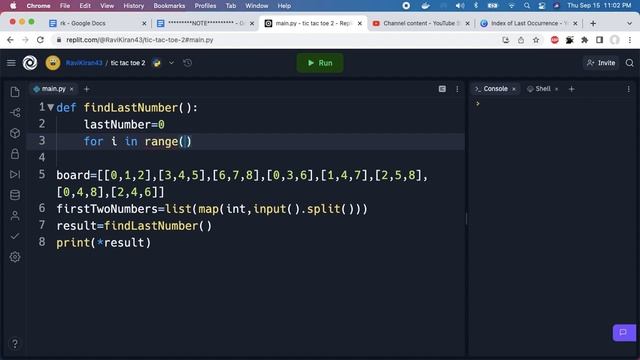Open Debugger sidebar icon
The image size is (640, 360).
[x=15, y=174]
